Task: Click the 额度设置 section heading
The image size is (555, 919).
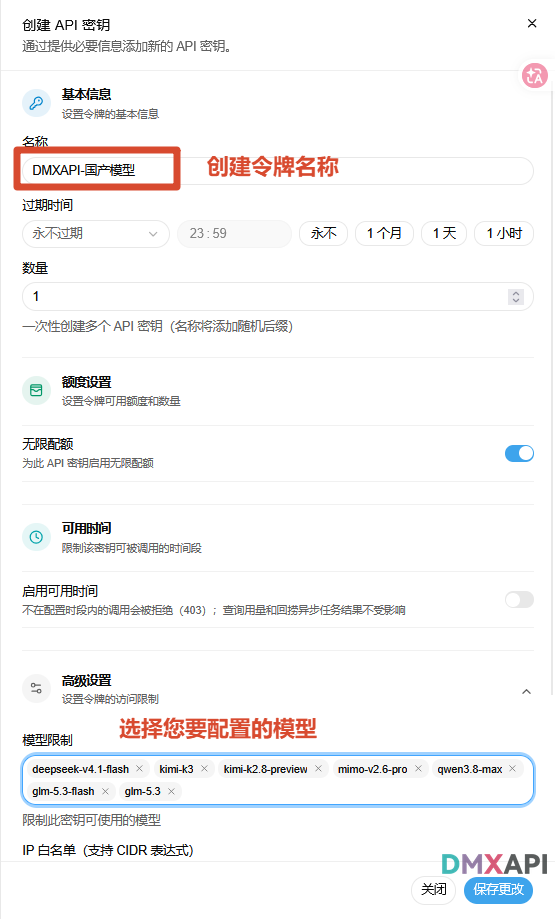Action: (x=87, y=382)
